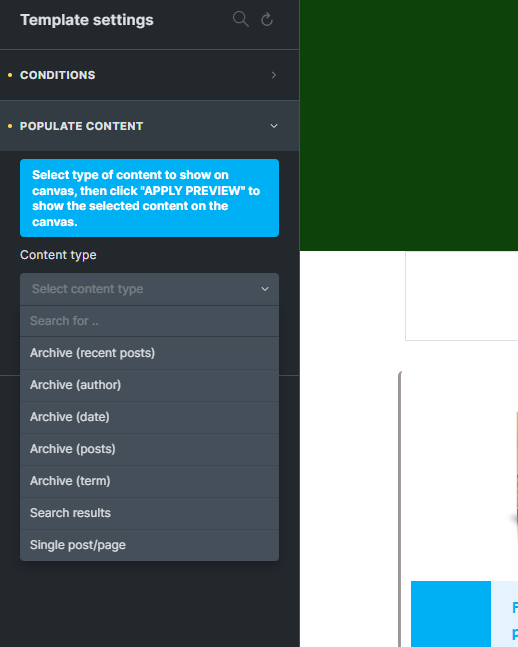Screen dimensions: 518x647
Task: Choose Archive (author) from the list
Action: 149,385
